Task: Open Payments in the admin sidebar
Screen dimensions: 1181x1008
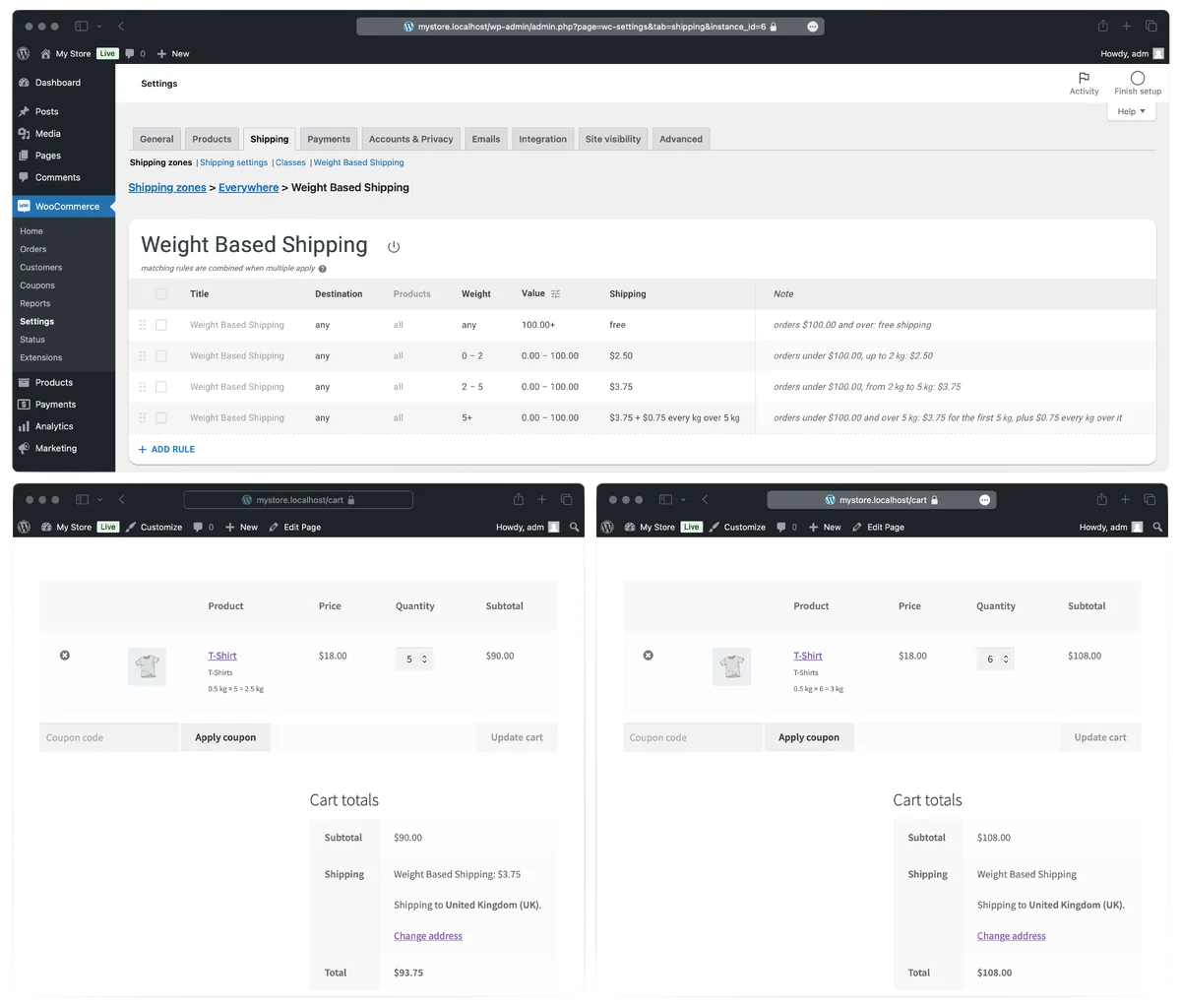Action: tap(55, 405)
